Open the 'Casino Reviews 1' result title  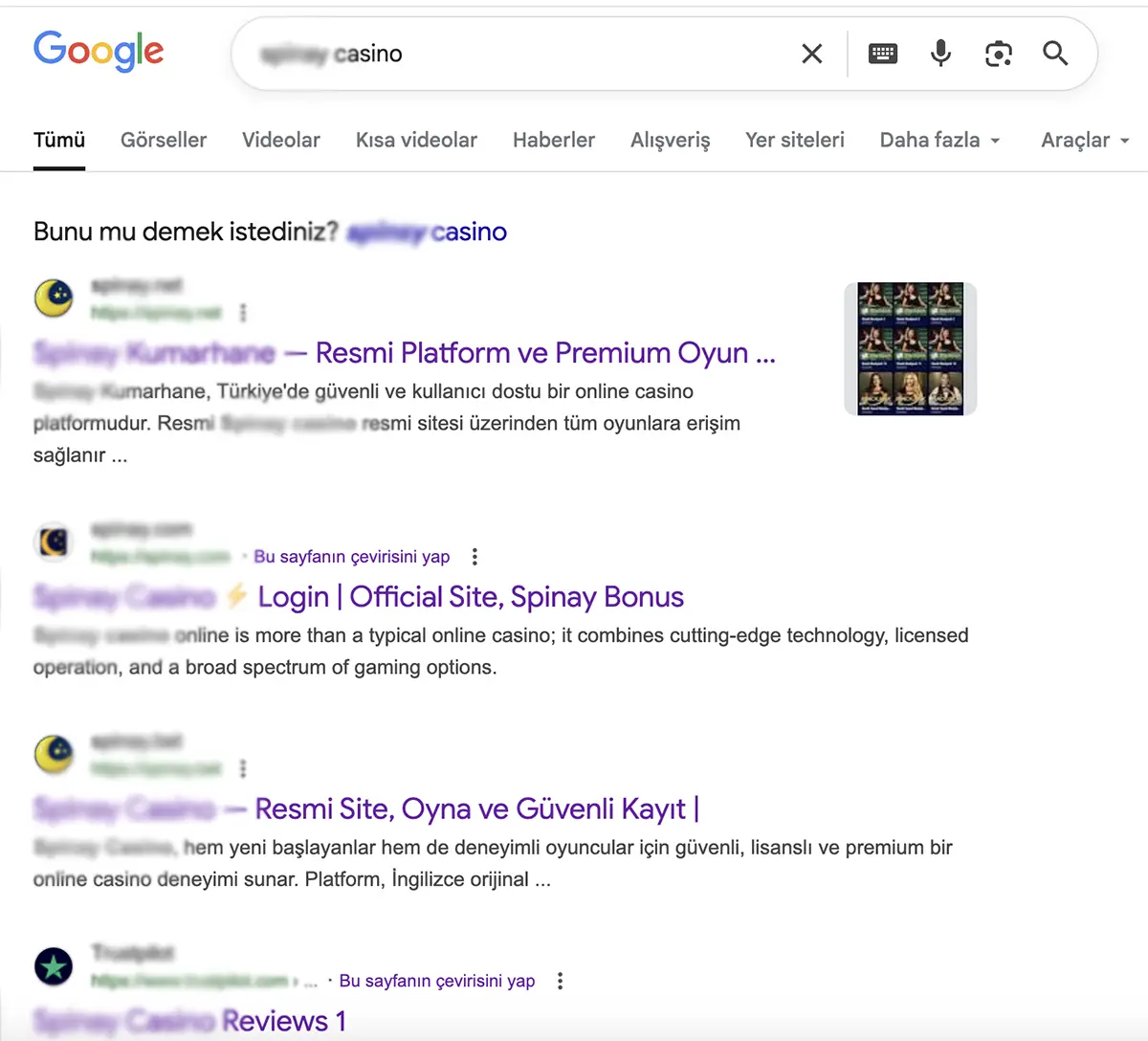pyautogui.click(x=189, y=1021)
